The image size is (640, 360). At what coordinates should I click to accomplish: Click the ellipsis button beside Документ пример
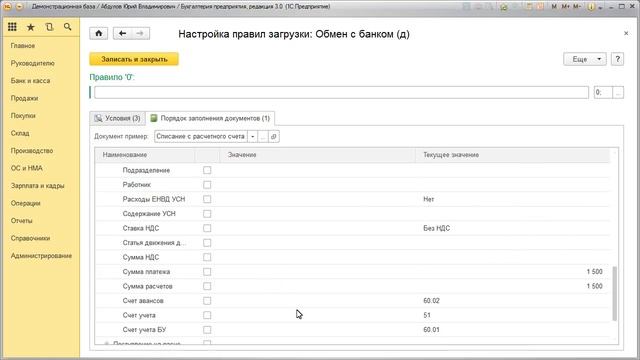263,136
